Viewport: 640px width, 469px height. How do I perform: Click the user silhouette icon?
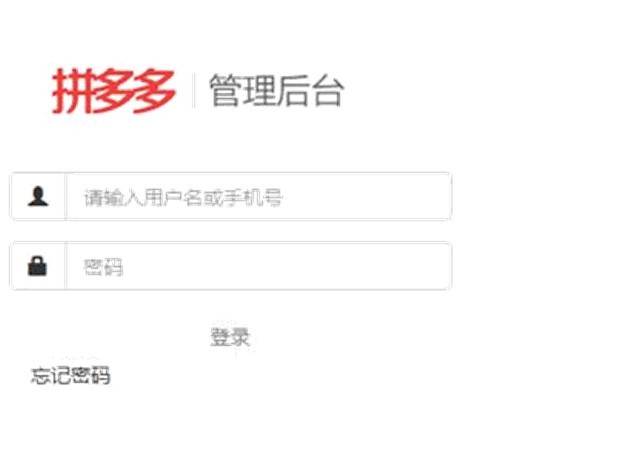(x=38, y=196)
